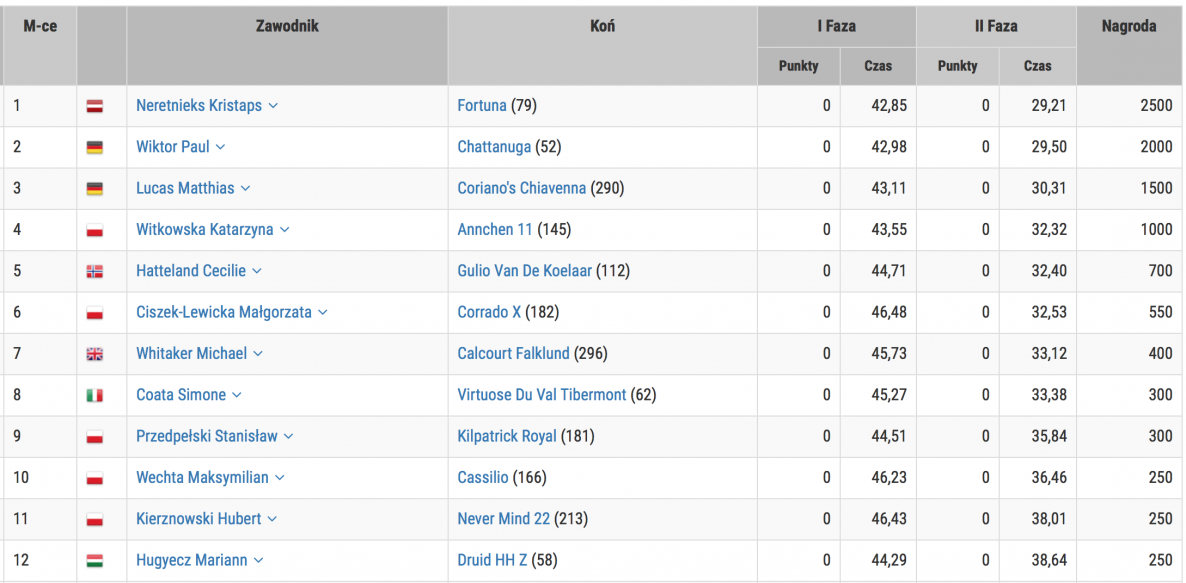Image resolution: width=1186 pixels, height=583 pixels.
Task: Expand details arrow for Ciszek-Lewicka Małgorzata
Action: [x=323, y=312]
